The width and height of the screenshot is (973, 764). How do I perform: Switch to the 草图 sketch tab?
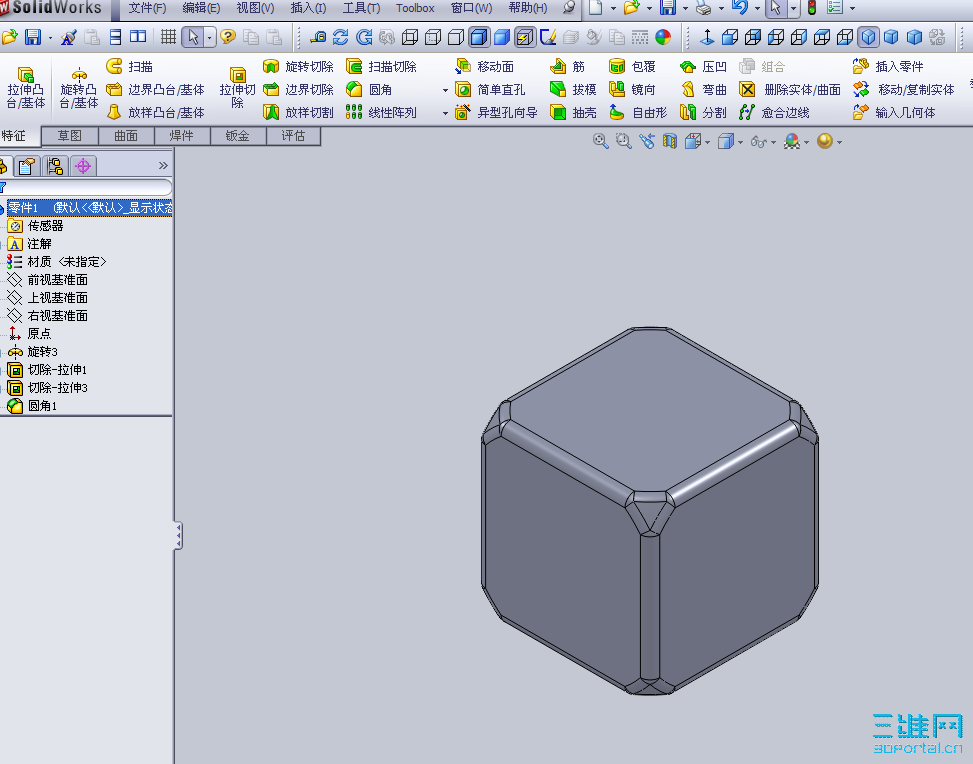(x=70, y=136)
